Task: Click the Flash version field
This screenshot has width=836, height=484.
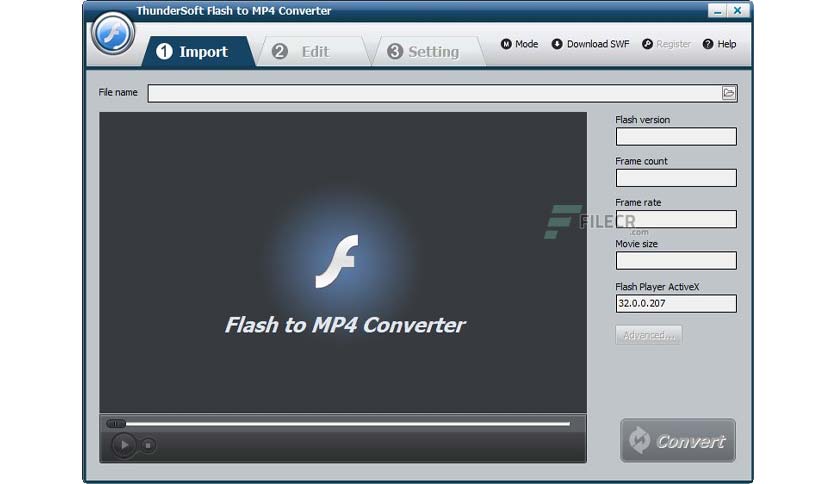Action: pyautogui.click(x=676, y=136)
